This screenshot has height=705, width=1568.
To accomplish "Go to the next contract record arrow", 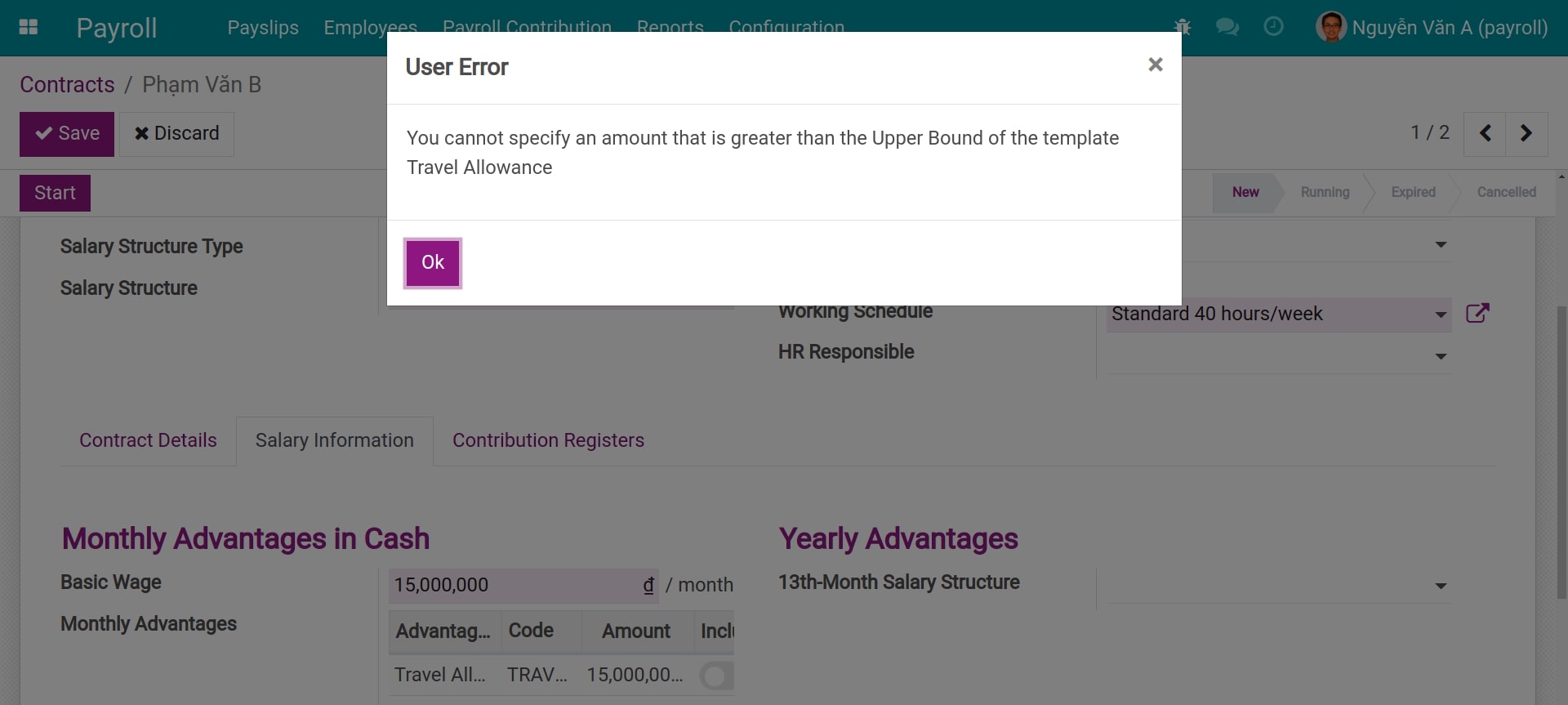I will pyautogui.click(x=1526, y=133).
